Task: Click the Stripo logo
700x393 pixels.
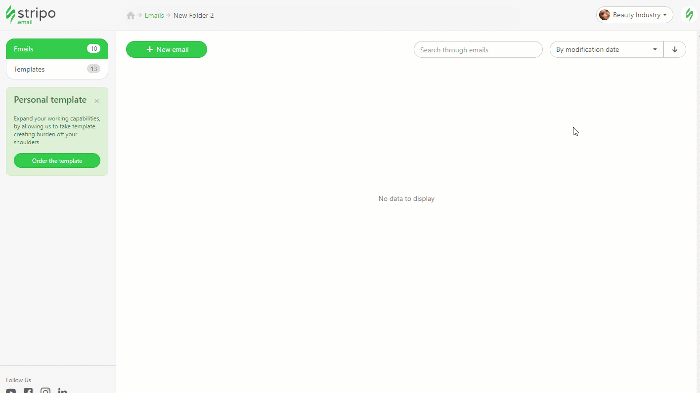Action: click(30, 15)
